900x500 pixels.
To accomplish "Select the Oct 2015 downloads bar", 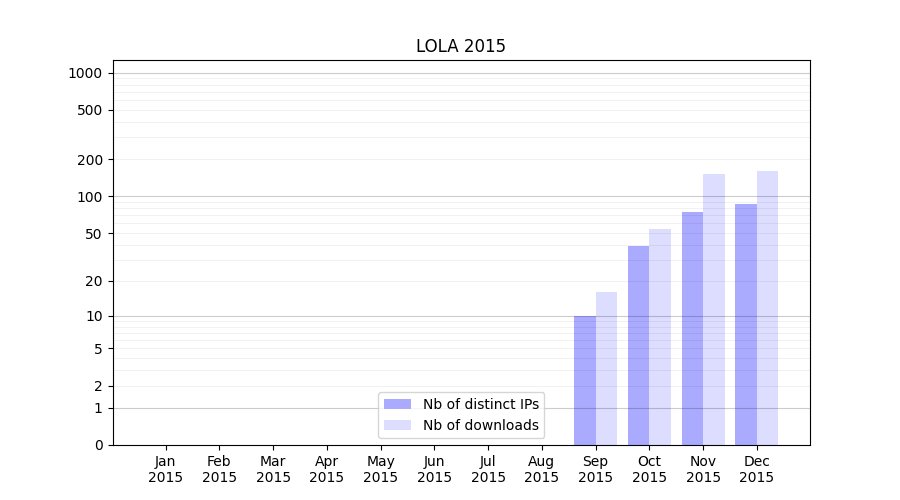I will click(660, 337).
